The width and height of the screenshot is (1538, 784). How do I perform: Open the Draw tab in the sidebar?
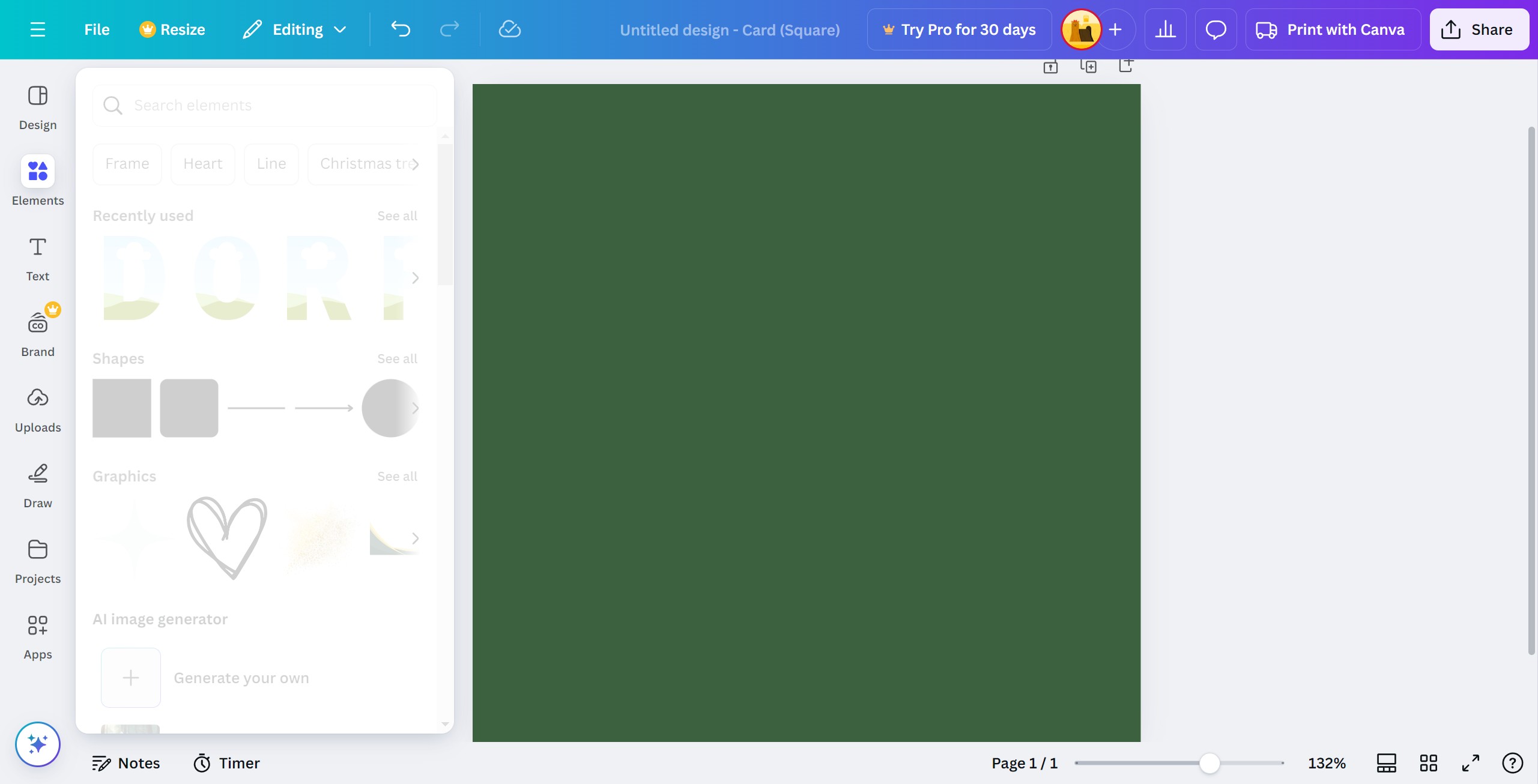[x=38, y=485]
